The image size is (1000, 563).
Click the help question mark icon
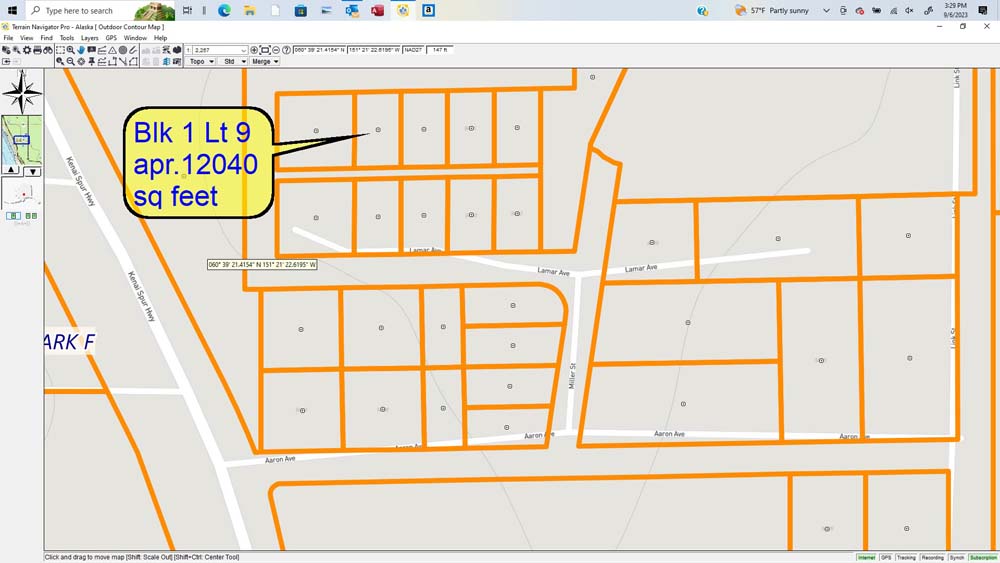coord(287,50)
